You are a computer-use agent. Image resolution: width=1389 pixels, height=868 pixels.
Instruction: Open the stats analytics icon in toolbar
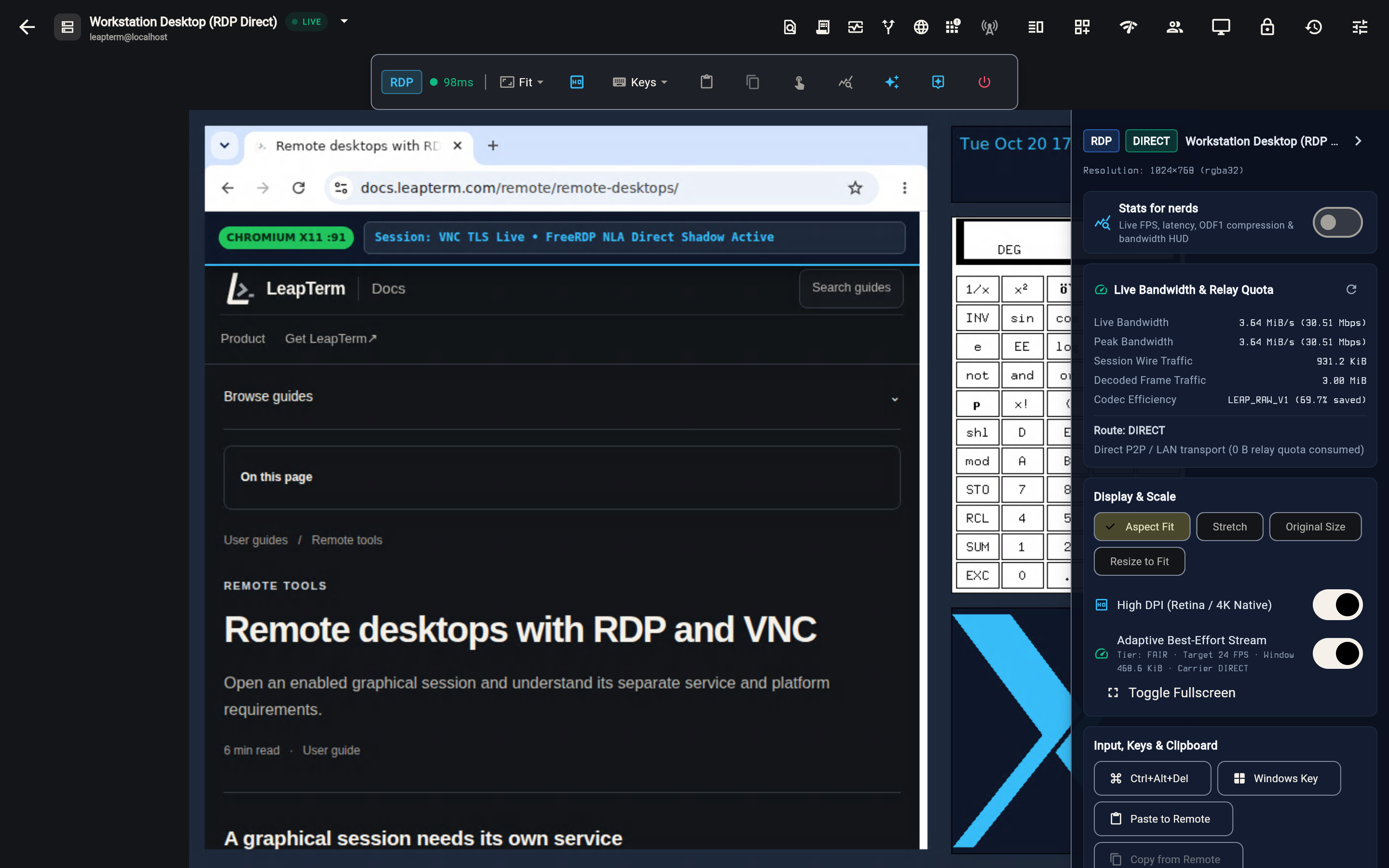pyautogui.click(x=845, y=82)
